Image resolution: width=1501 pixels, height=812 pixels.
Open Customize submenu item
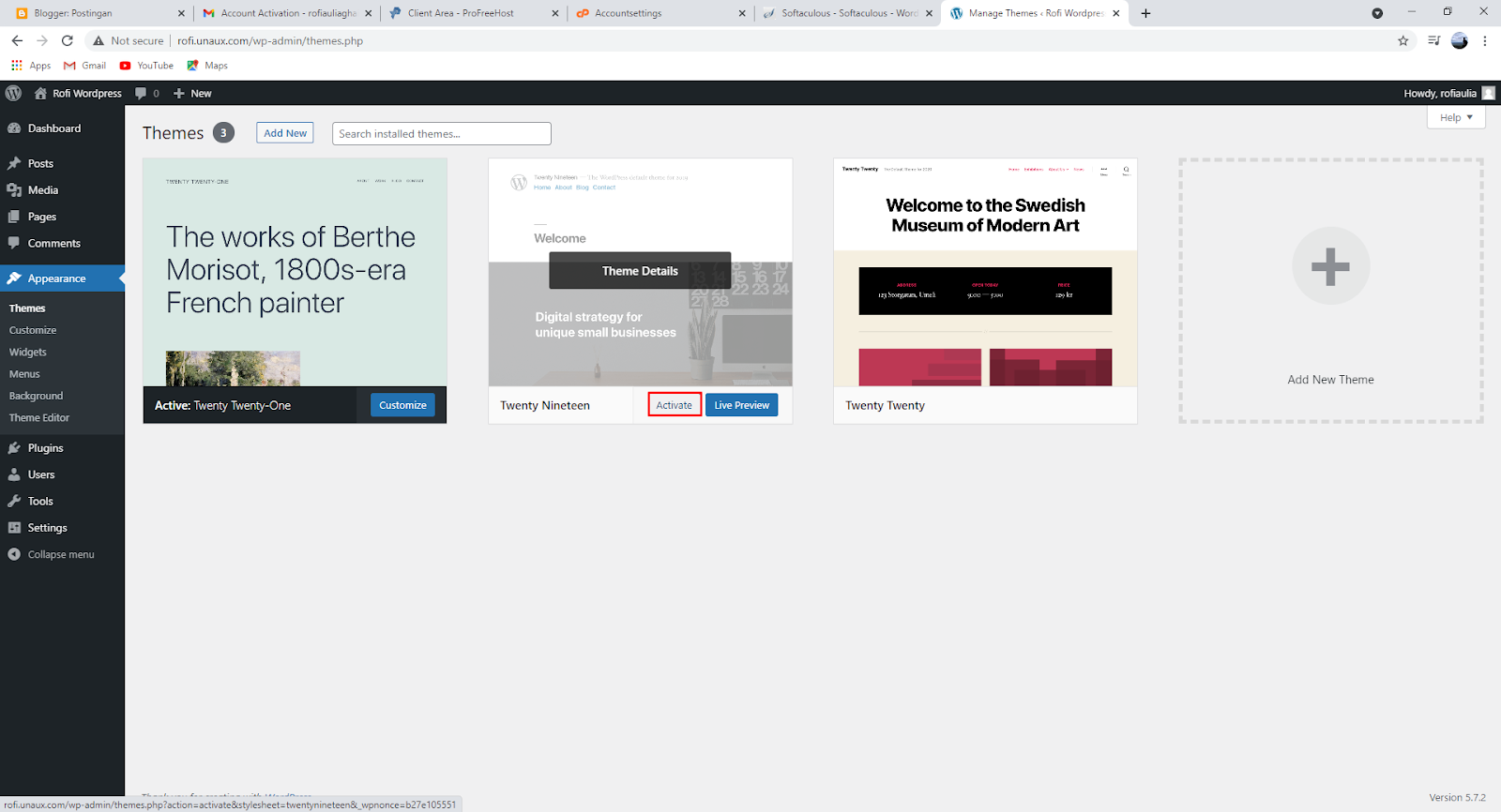click(33, 330)
